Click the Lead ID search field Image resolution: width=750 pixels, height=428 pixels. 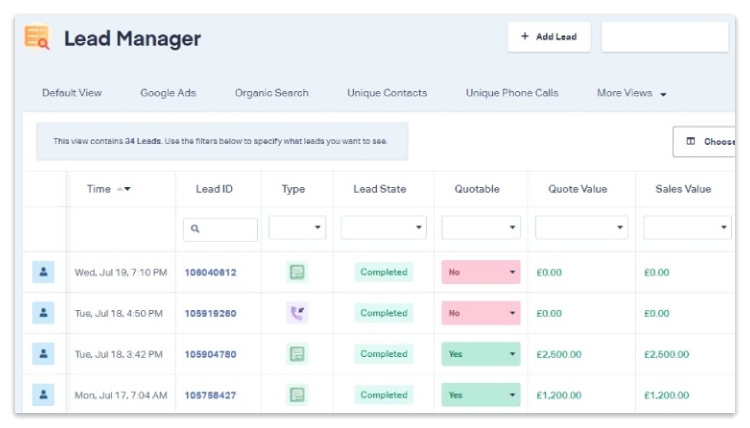(x=220, y=229)
